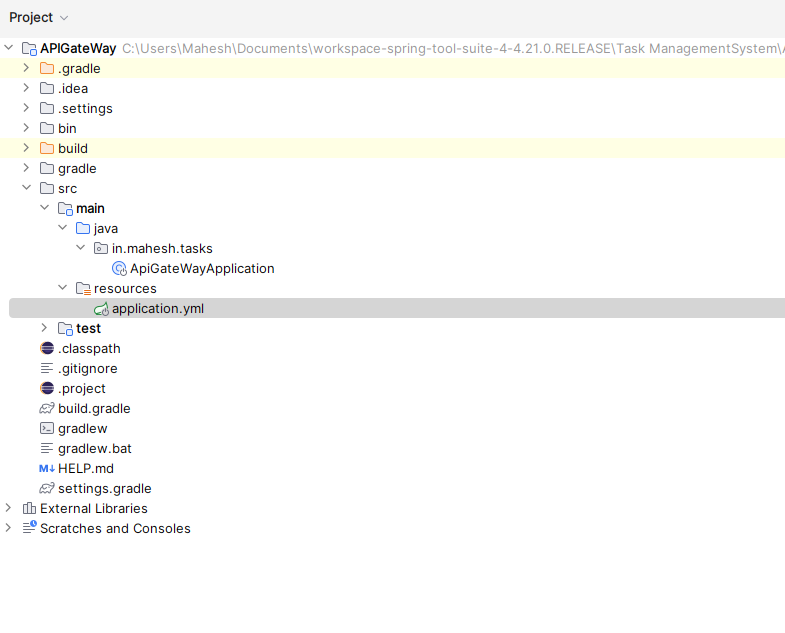Click the External Libraries icon
785x633 pixels.
coord(30,508)
